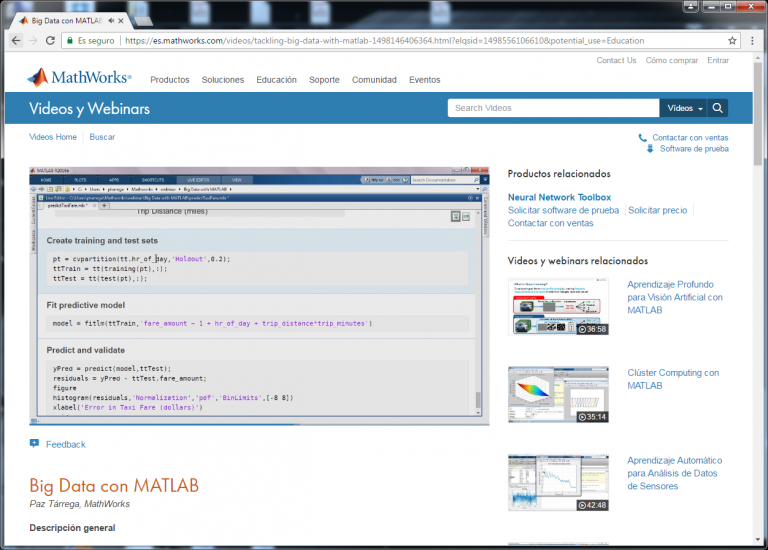This screenshot has height=550, width=768.
Task: Click the download icon for Software de prueba
Action: 650,149
